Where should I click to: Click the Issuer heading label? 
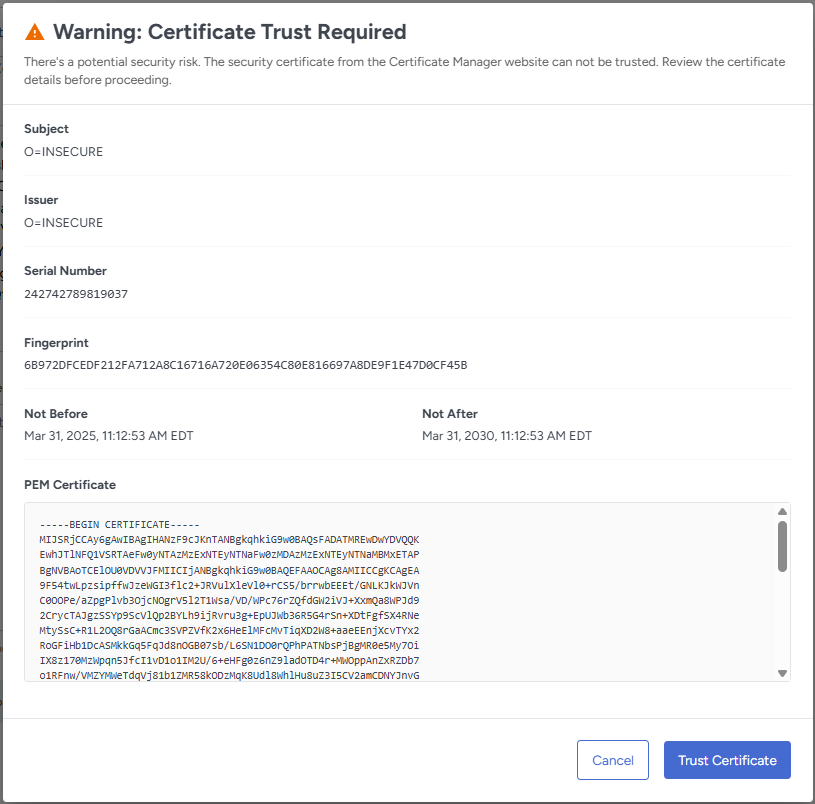click(41, 200)
